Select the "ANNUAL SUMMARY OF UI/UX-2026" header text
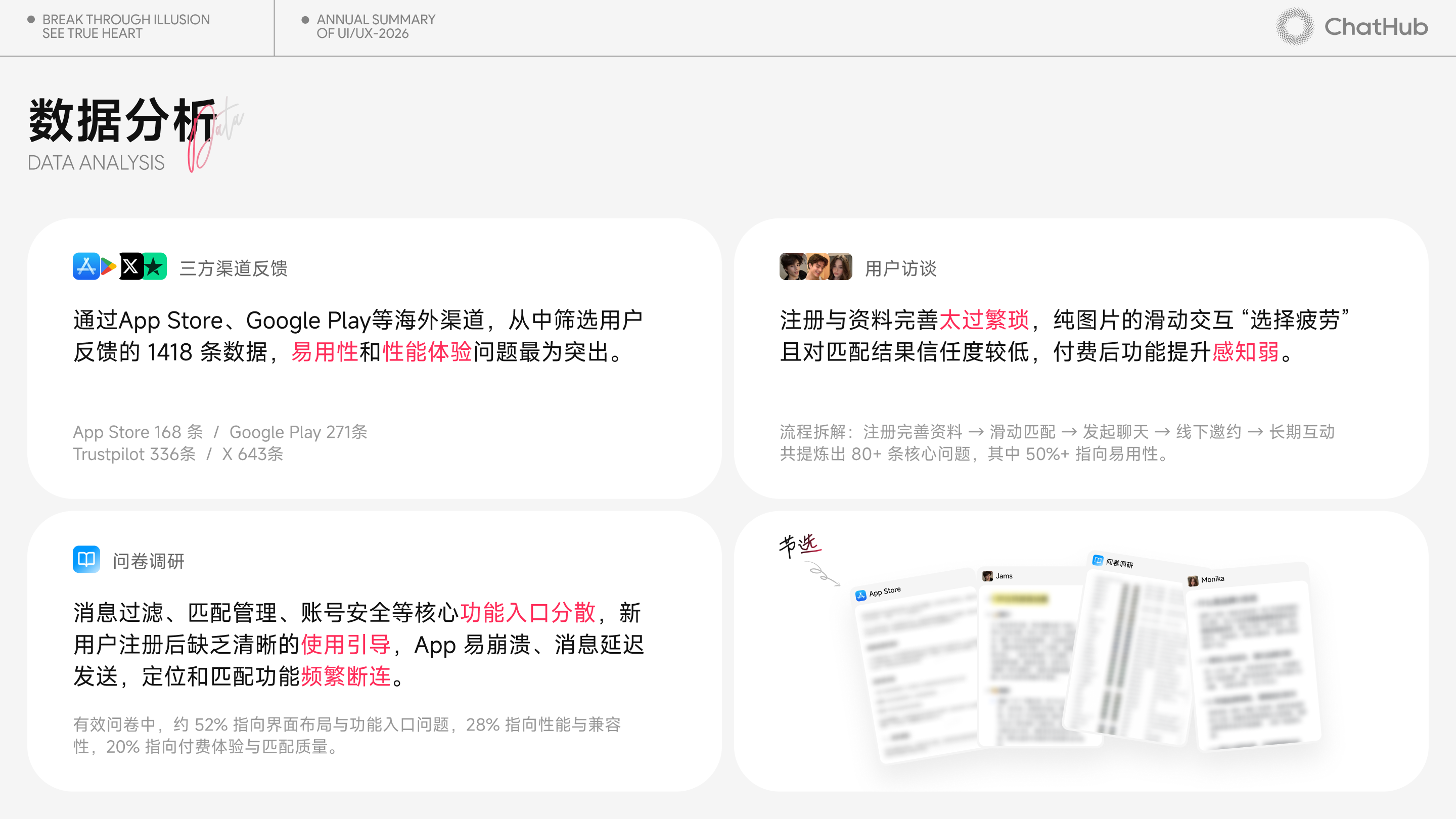 tap(376, 27)
